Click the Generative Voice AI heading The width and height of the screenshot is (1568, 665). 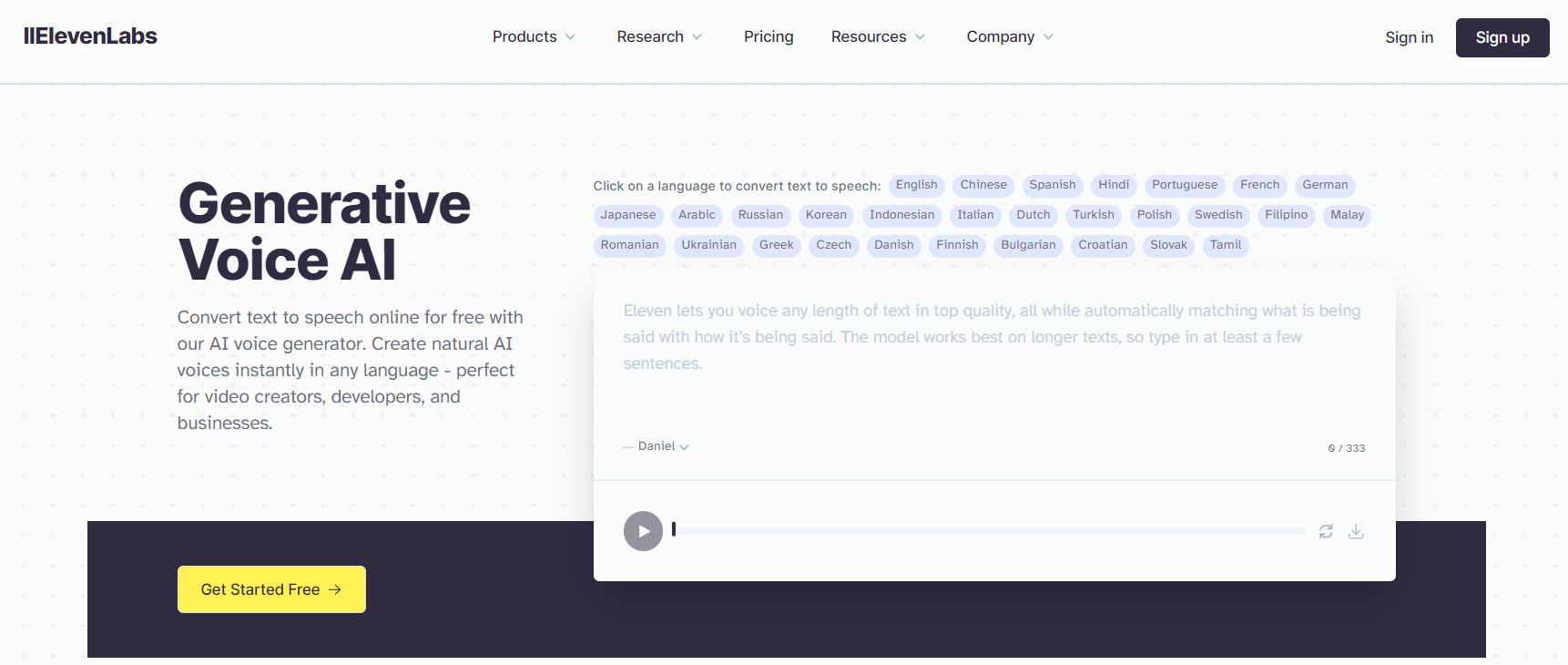pos(324,231)
